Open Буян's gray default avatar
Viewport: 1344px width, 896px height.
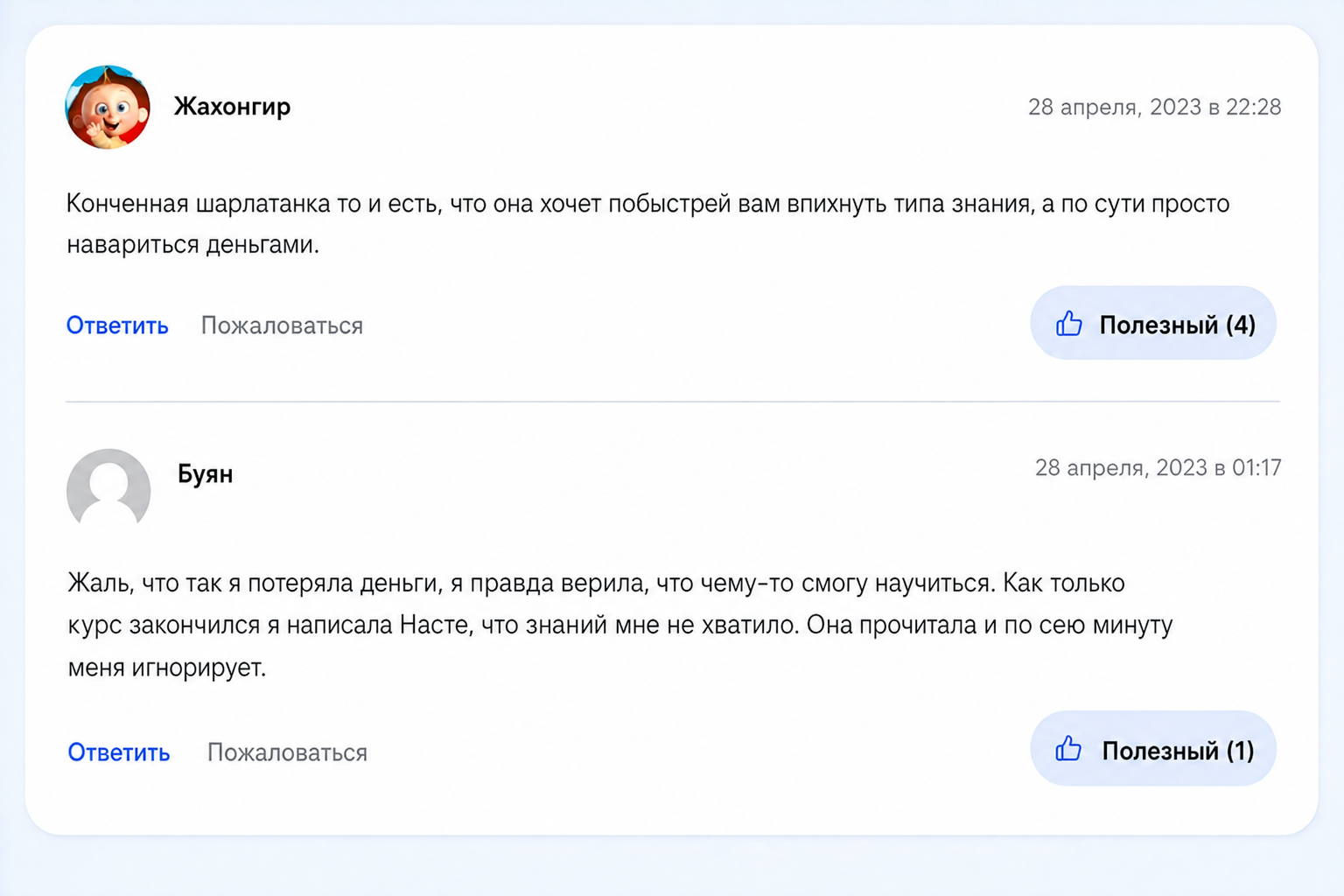[x=108, y=488]
